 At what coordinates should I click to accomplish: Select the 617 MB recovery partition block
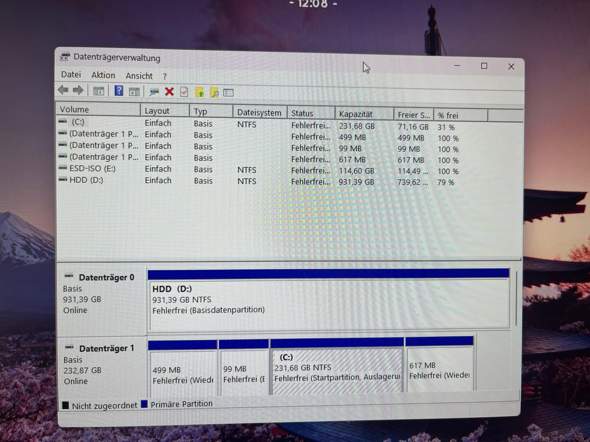(439, 364)
